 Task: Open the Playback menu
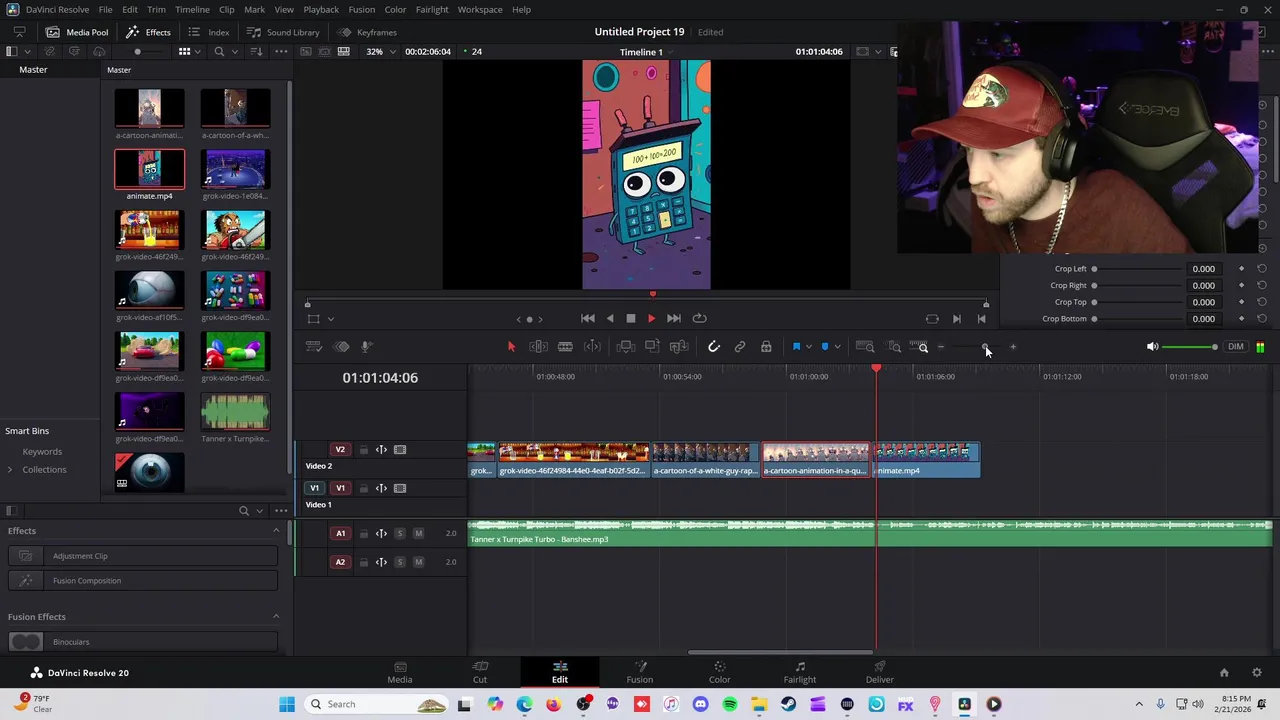[321, 9]
